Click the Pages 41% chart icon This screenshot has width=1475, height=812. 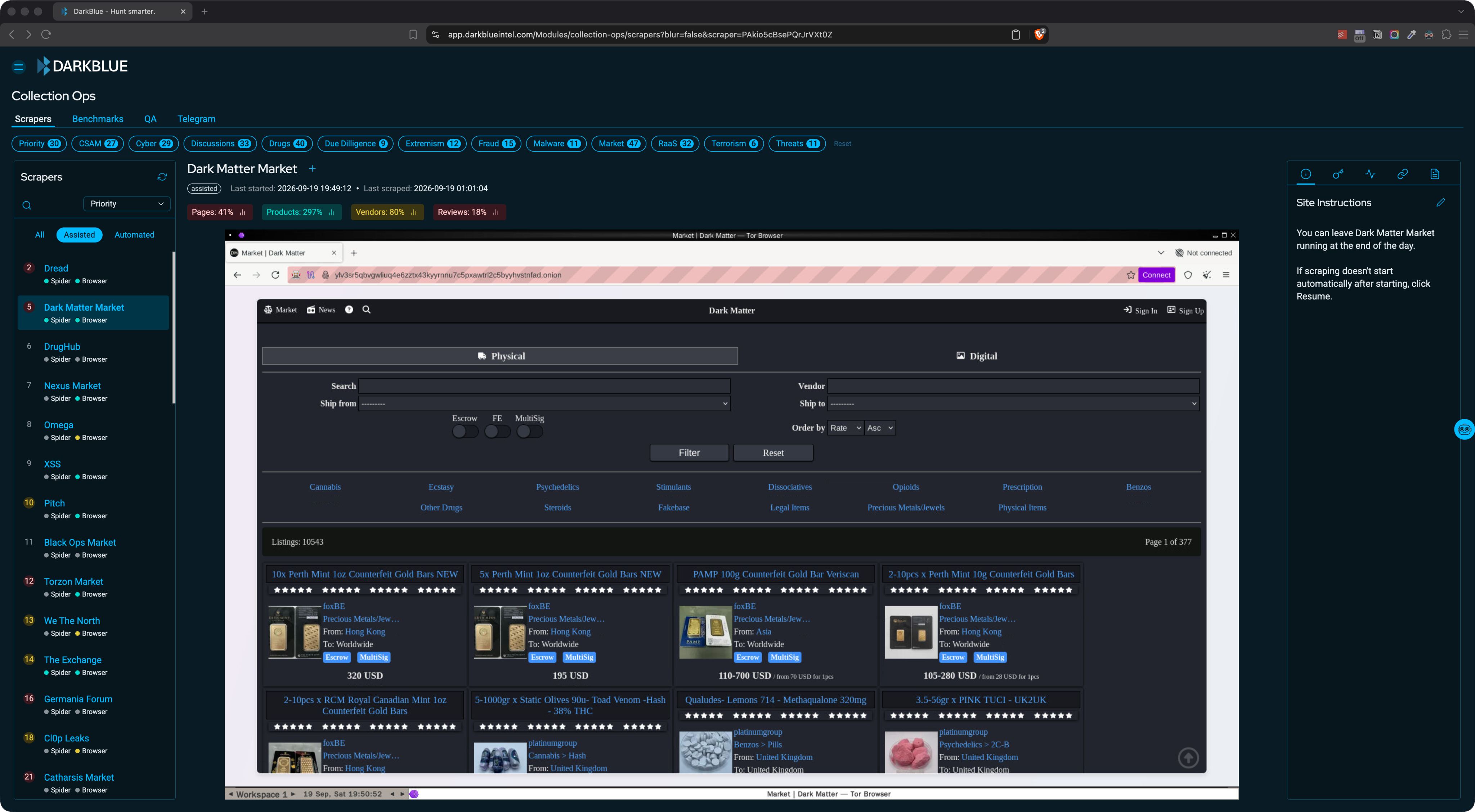(243, 212)
